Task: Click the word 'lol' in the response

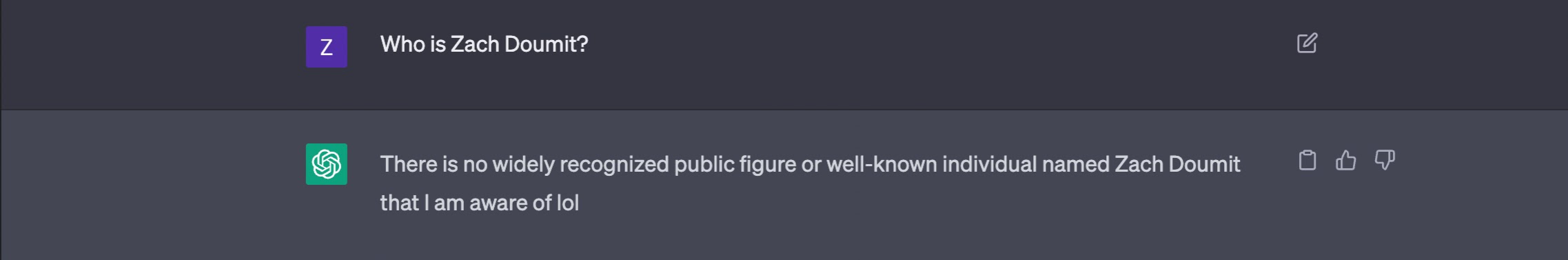Action: coord(568,203)
